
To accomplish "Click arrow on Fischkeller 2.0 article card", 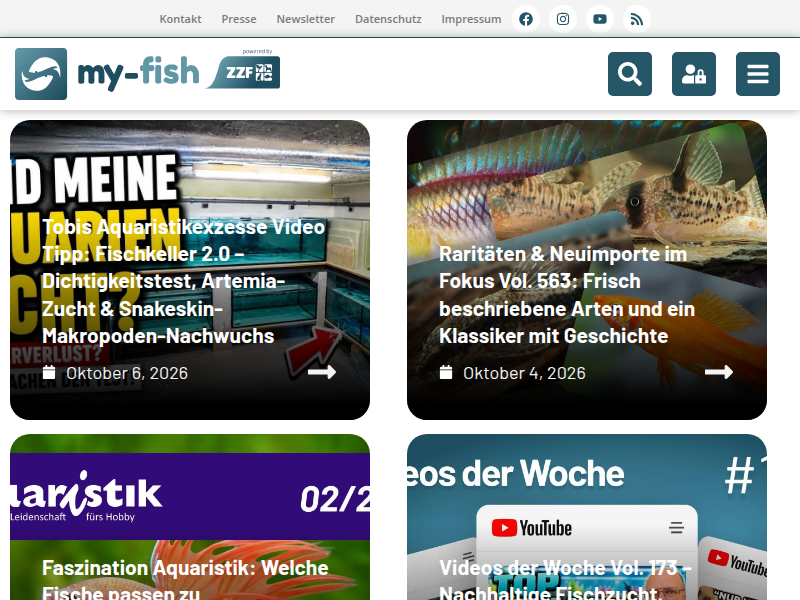I will [x=322, y=372].
